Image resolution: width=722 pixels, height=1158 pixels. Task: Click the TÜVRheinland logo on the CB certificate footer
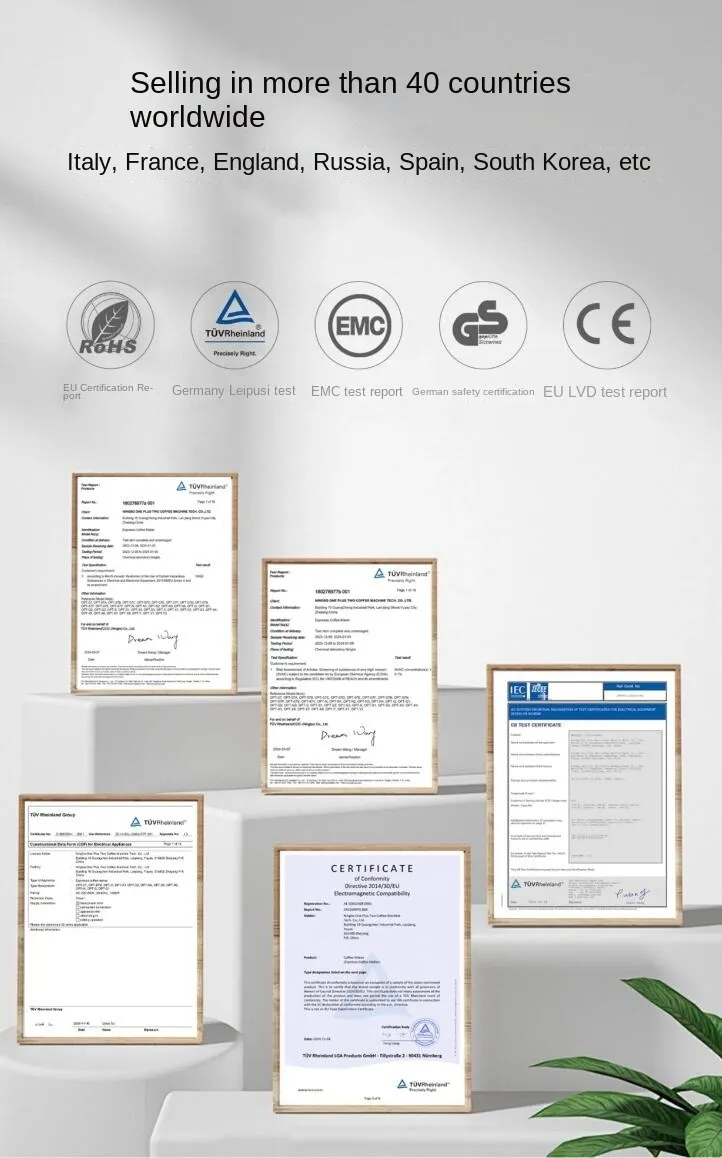537,884
